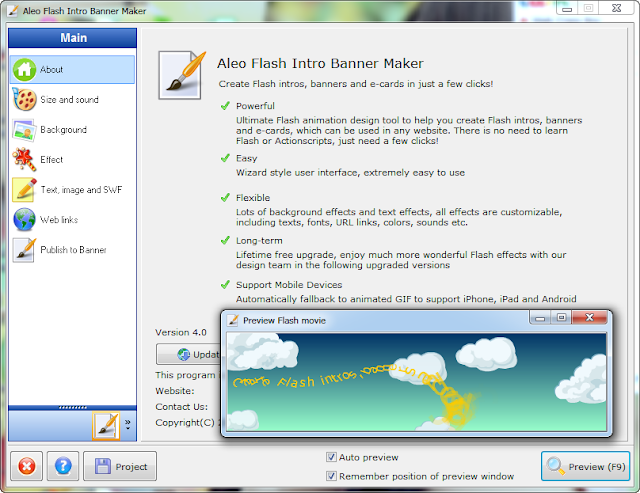Click the 'Long-term' feature heading
Screen dimensions: 640x493
[x=259, y=241]
